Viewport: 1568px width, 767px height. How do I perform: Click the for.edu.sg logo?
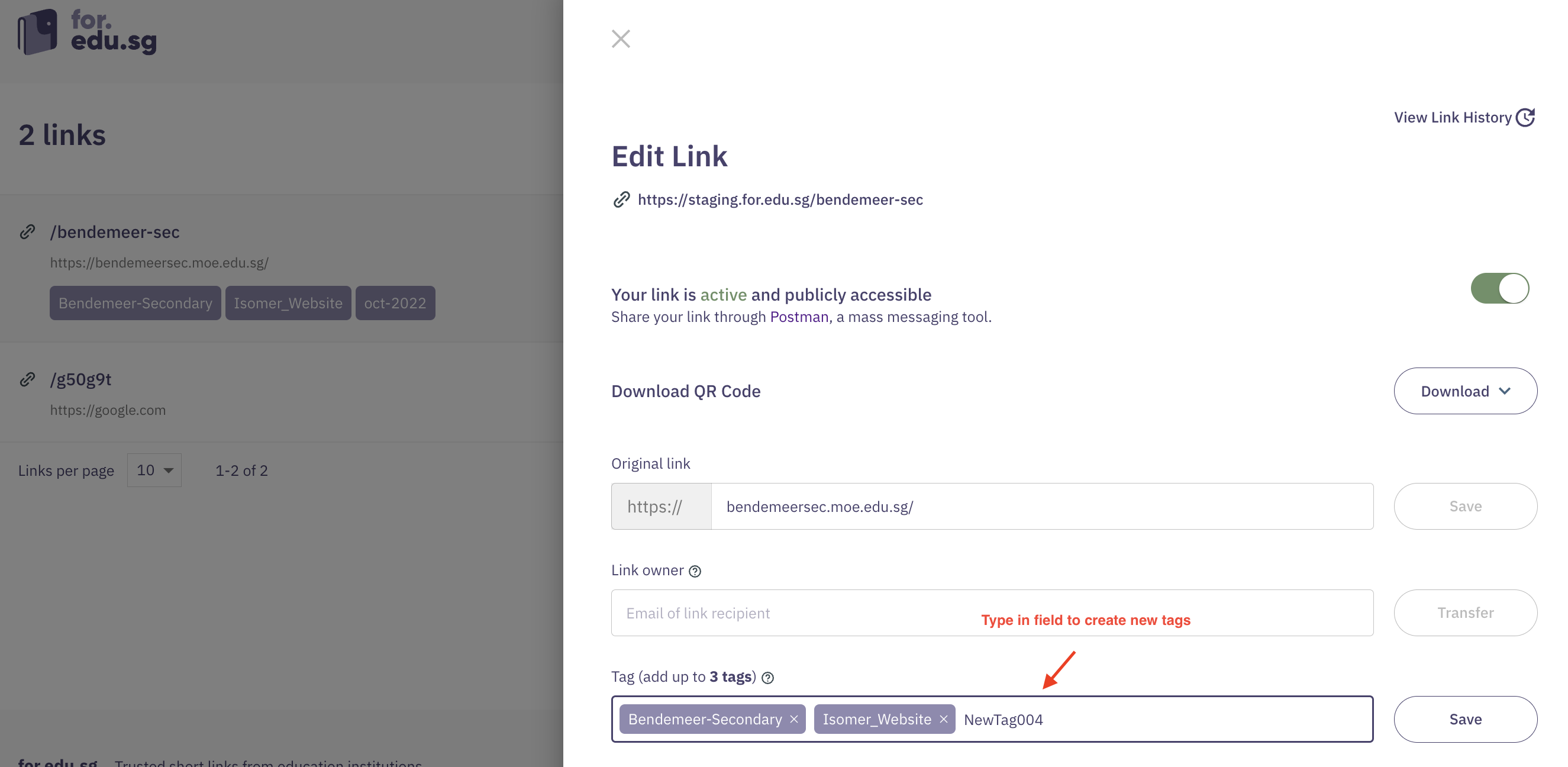87,31
